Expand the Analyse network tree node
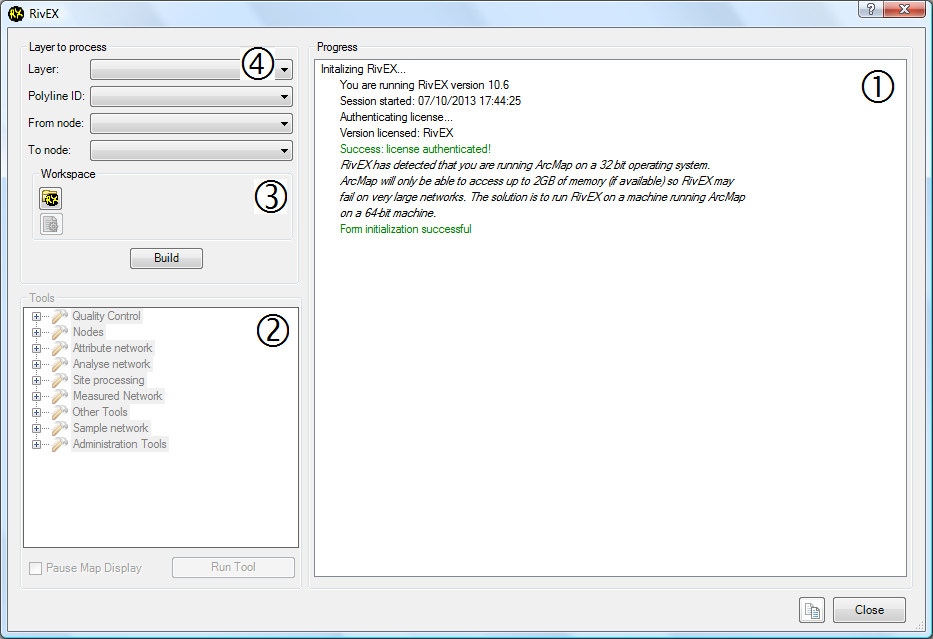933x639 pixels. point(36,365)
